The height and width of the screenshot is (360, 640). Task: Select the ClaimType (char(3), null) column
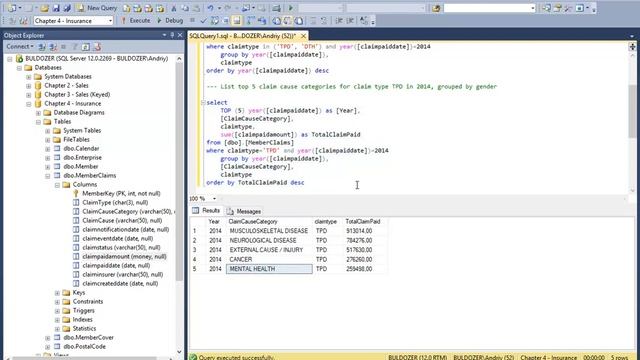click(x=115, y=202)
